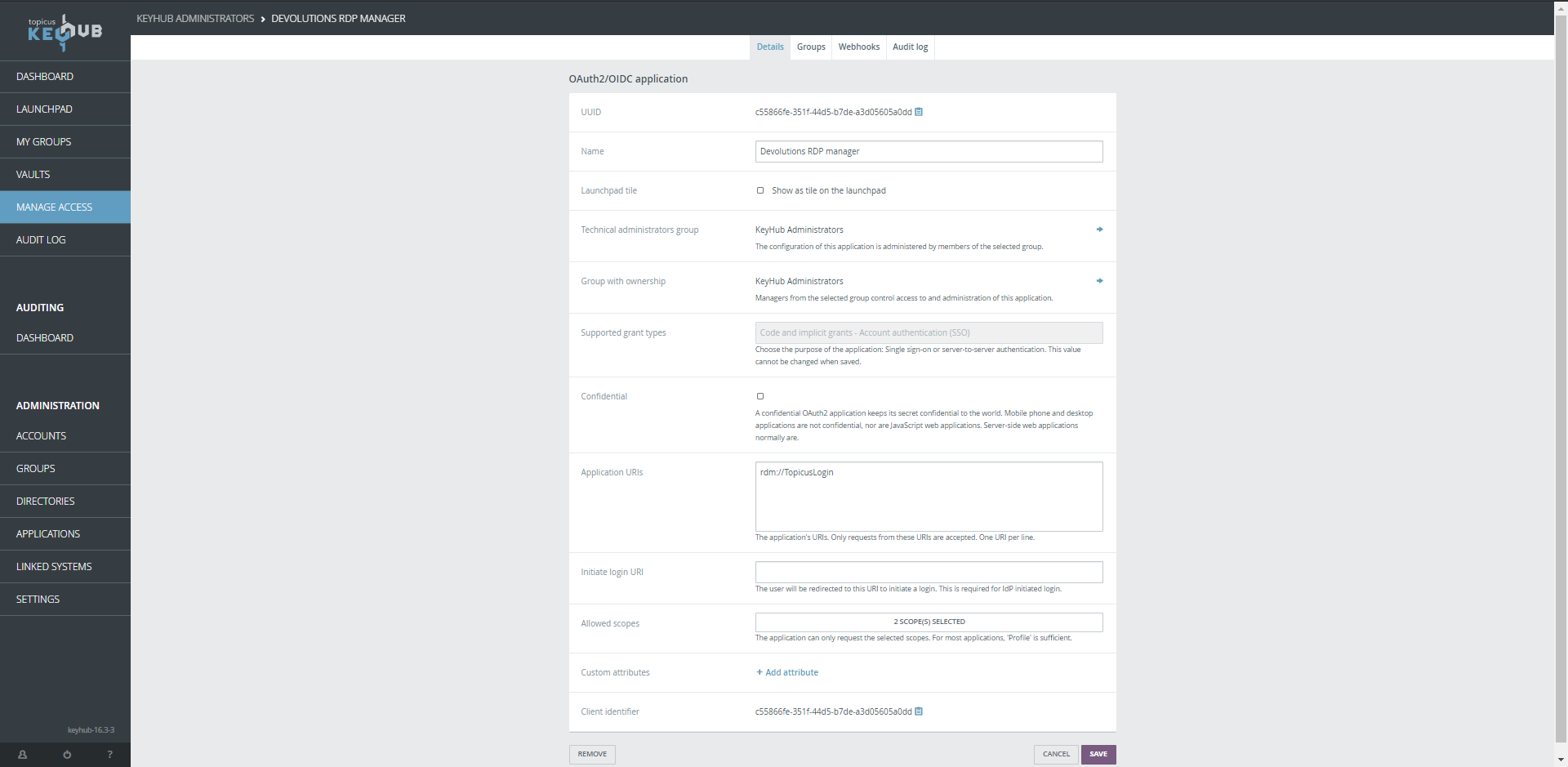Select Manage Access in the sidebar
The image size is (1568, 767).
[x=65, y=207]
